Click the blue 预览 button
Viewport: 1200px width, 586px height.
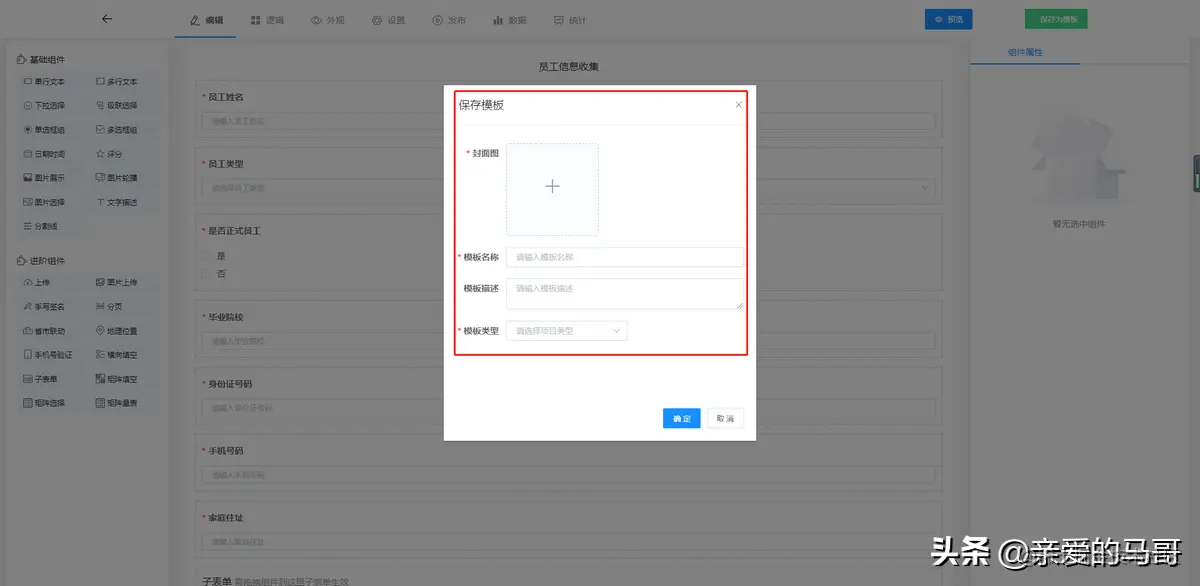pyautogui.click(x=948, y=18)
